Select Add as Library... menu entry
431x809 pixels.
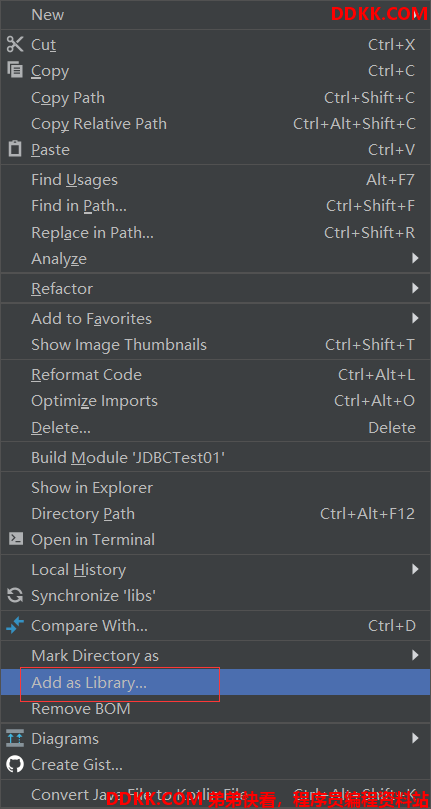(x=215, y=682)
